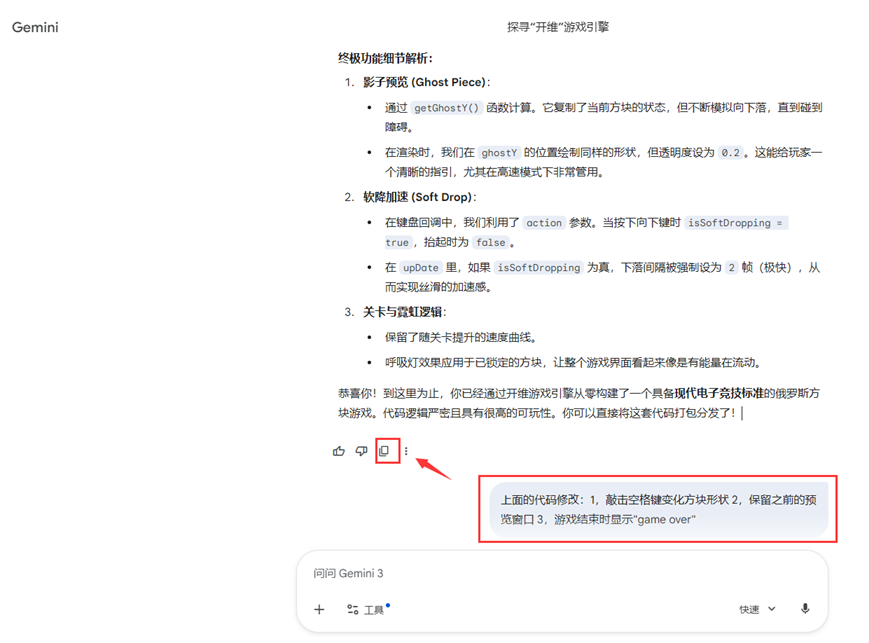Click the conversation title 探寻"开维"游戏引擎
Image resolution: width=869 pixels, height=643 pixels.
pyautogui.click(x=558, y=27)
